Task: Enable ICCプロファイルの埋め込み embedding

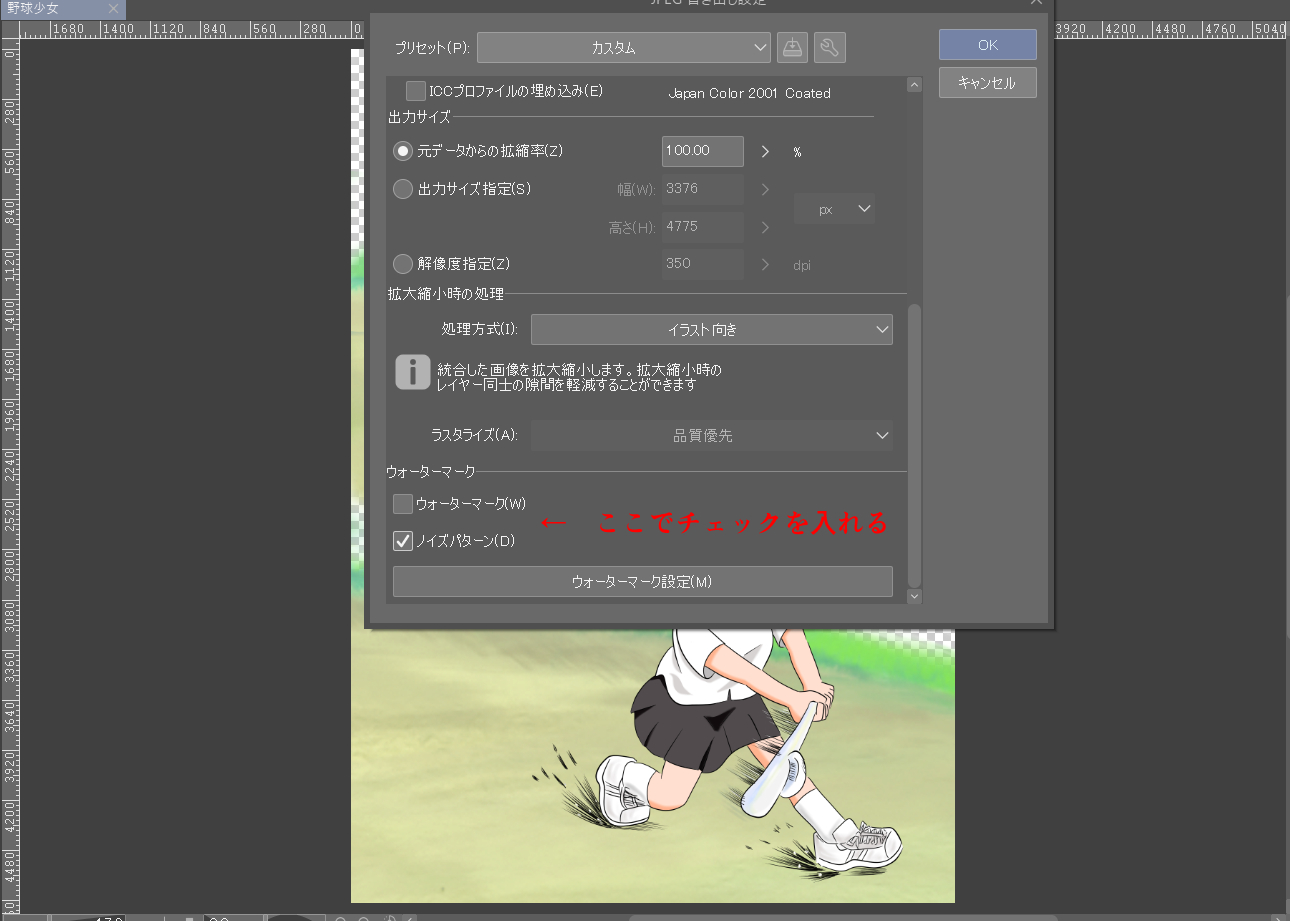Action: click(415, 90)
